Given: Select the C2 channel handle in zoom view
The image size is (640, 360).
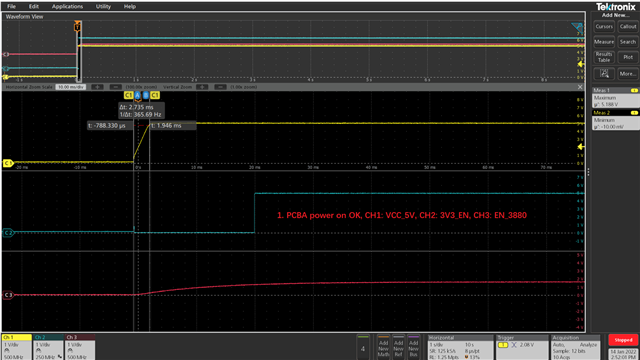Looking at the screenshot, I should click(x=8, y=233).
